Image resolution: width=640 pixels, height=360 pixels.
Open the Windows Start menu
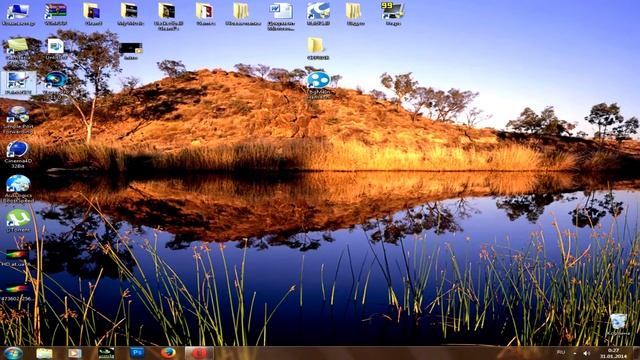pyautogui.click(x=13, y=353)
